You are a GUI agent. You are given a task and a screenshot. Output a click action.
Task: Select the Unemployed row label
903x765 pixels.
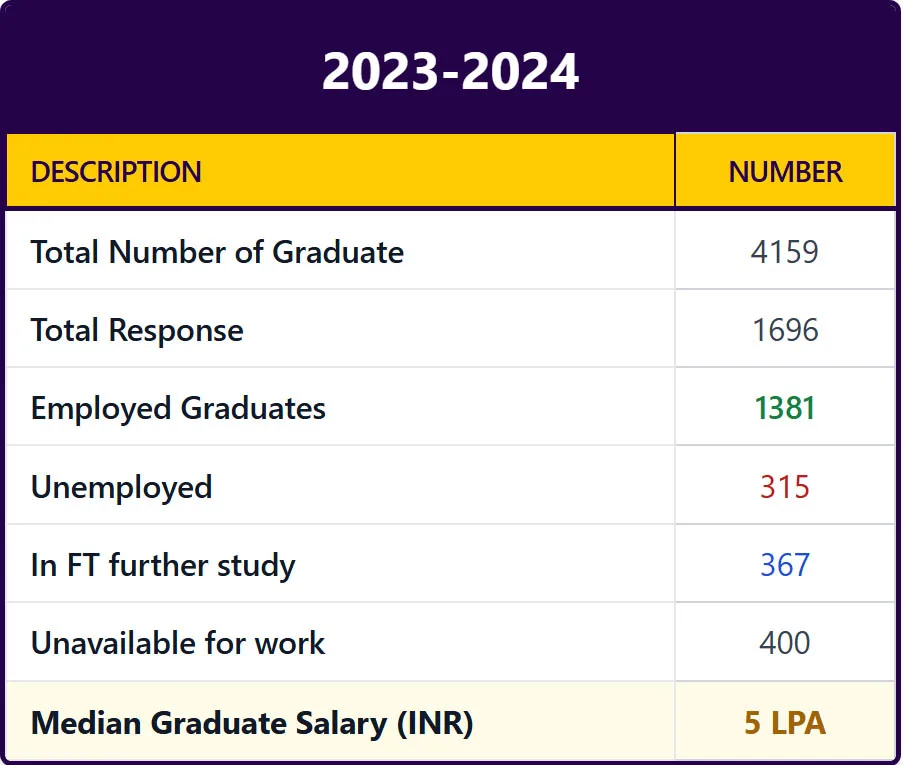[x=121, y=487]
